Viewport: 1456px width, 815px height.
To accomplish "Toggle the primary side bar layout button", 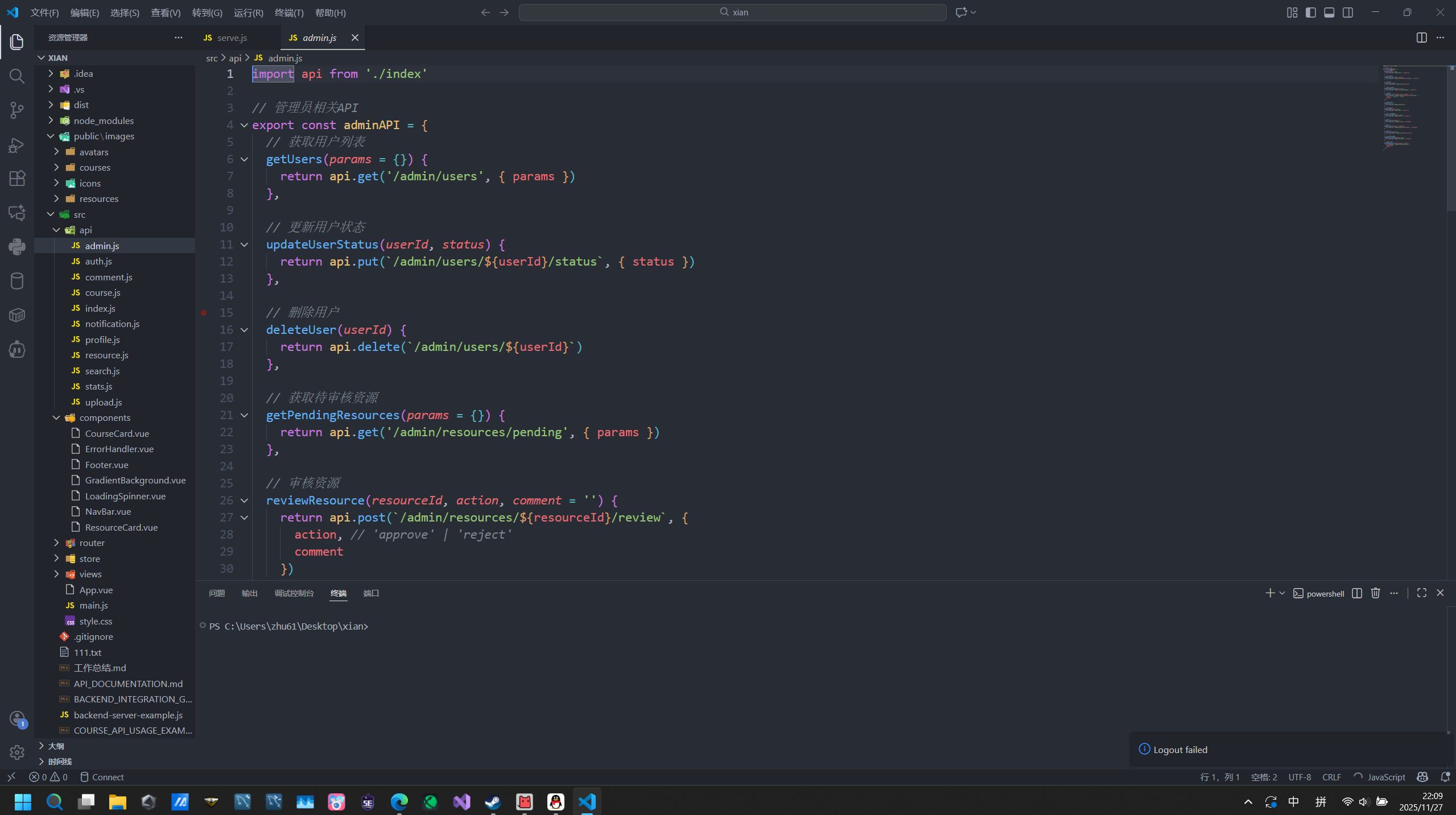I will 1310,13.
